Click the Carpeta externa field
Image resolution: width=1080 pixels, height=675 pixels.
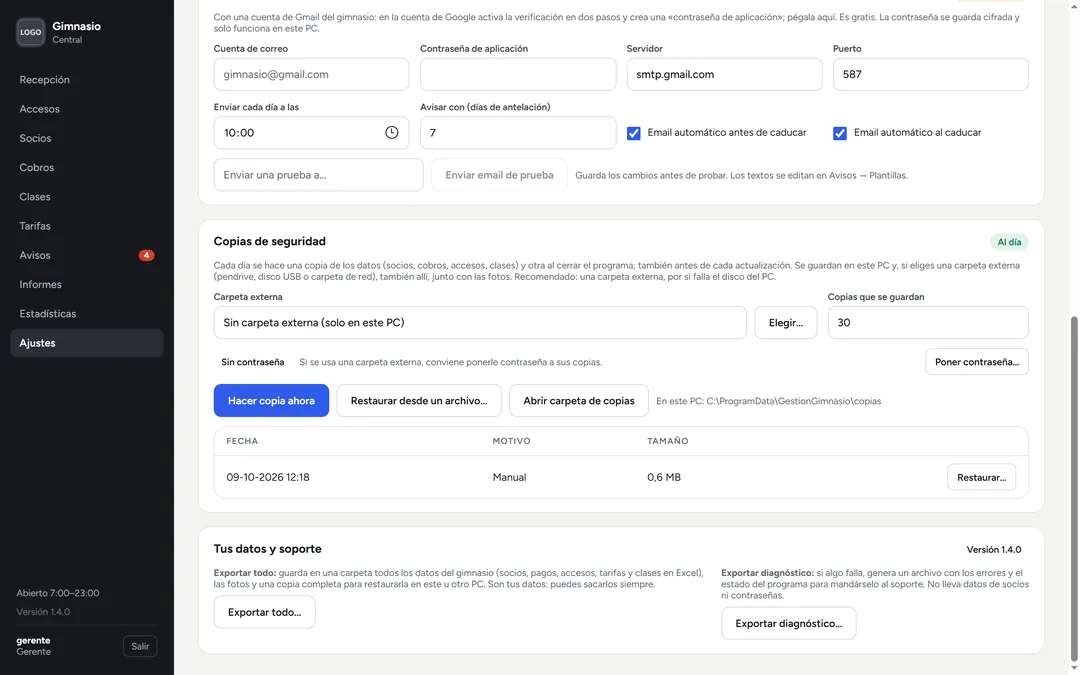coord(480,322)
